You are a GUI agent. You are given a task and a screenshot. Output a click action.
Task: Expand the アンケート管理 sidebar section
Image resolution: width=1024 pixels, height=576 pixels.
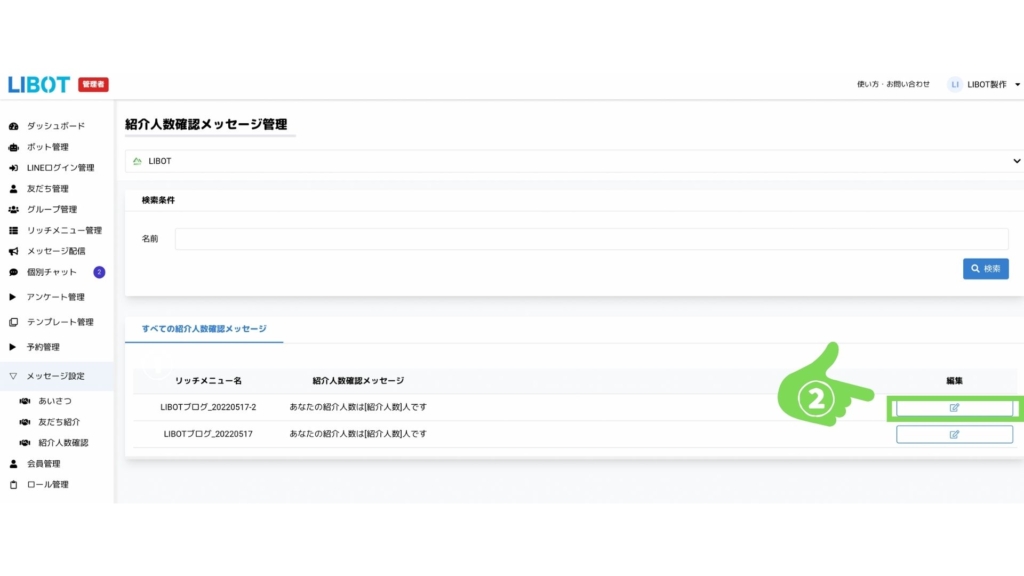(55, 297)
